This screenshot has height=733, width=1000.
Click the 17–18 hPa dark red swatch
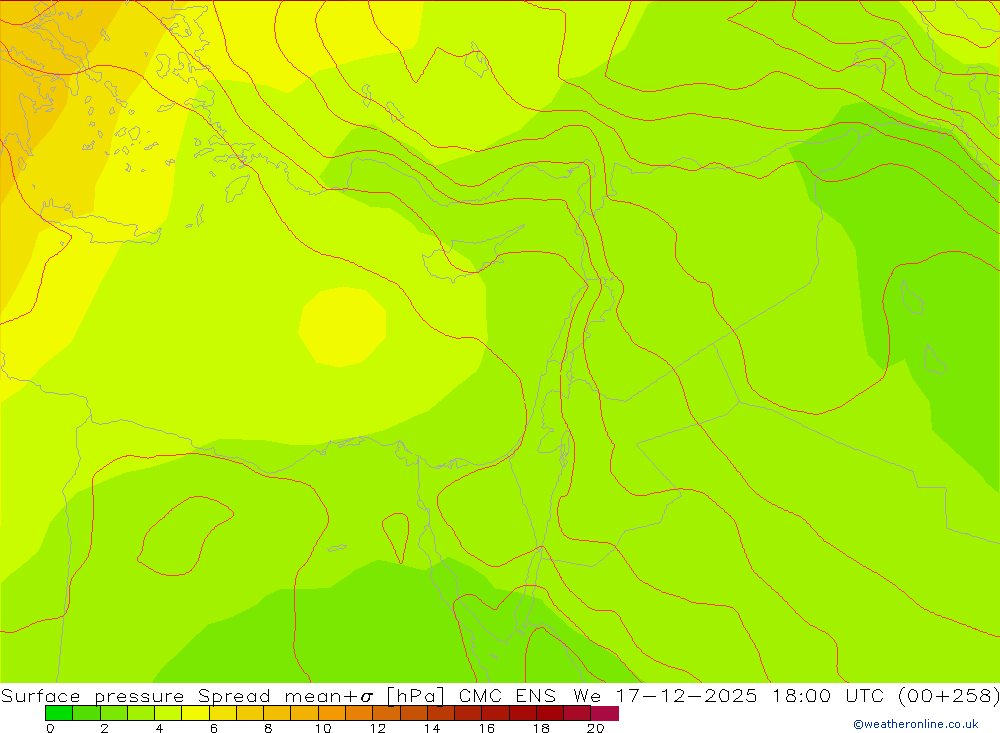click(x=522, y=713)
